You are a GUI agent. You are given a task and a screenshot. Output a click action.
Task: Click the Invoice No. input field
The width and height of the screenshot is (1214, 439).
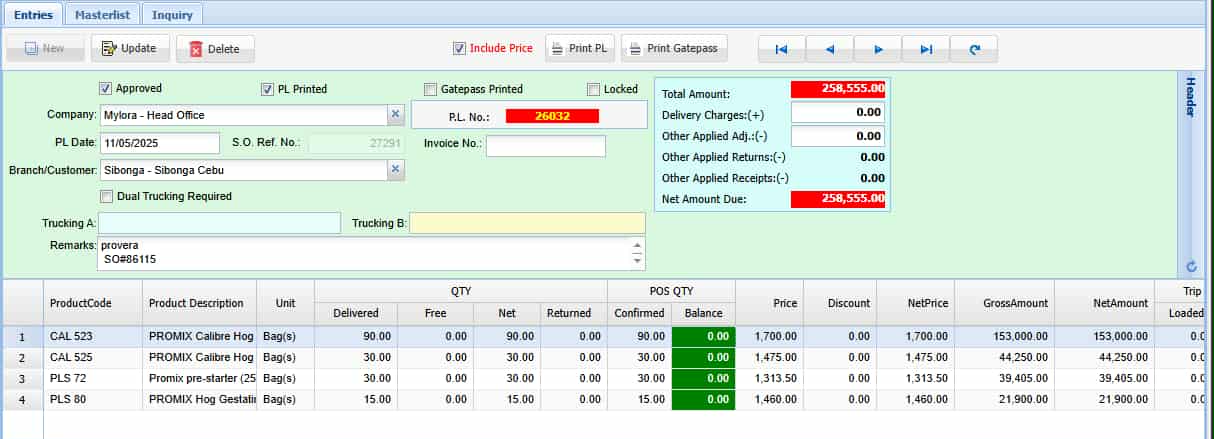(x=545, y=146)
